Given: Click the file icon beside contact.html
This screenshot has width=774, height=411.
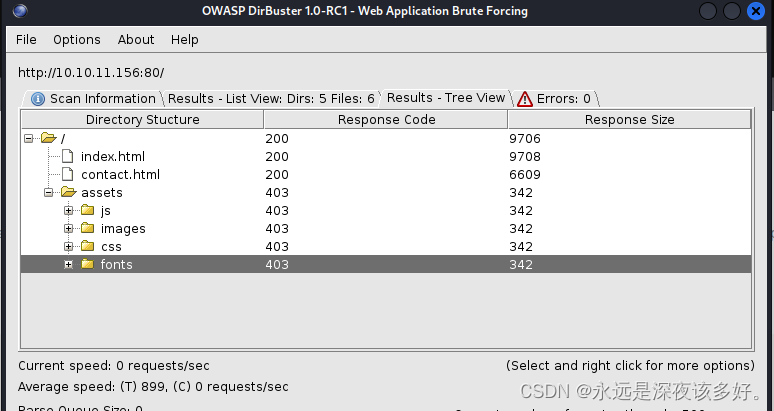Looking at the screenshot, I should (68, 174).
